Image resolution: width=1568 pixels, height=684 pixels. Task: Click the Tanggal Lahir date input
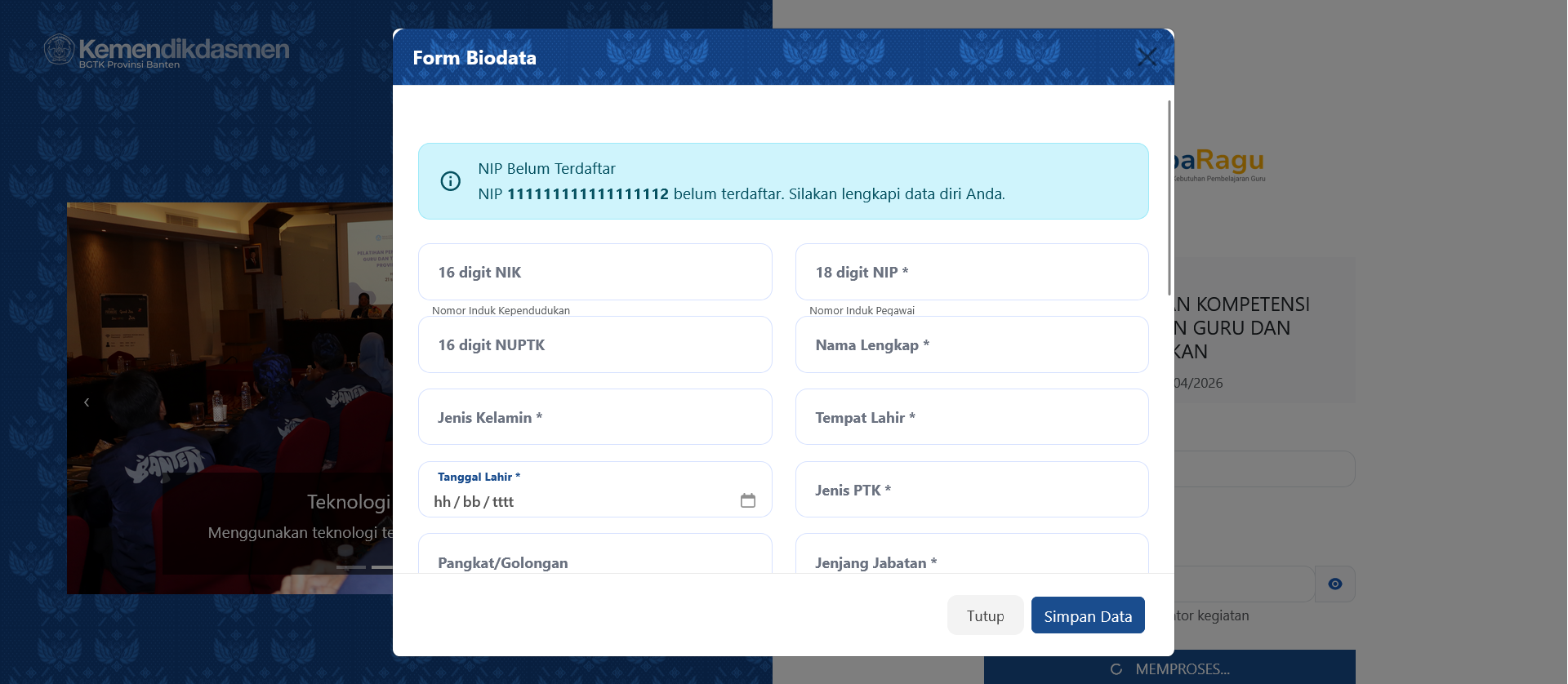point(595,490)
